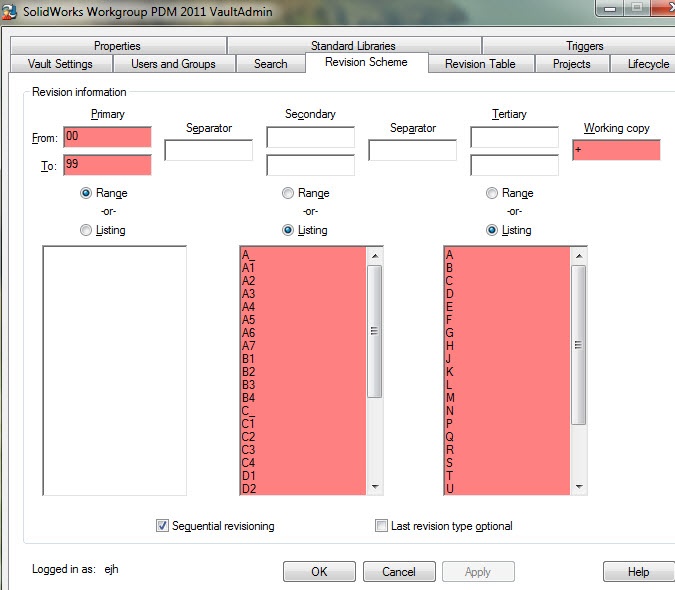The height and width of the screenshot is (590, 675).
Task: Click the Primary From field containing 00
Action: pos(108,137)
